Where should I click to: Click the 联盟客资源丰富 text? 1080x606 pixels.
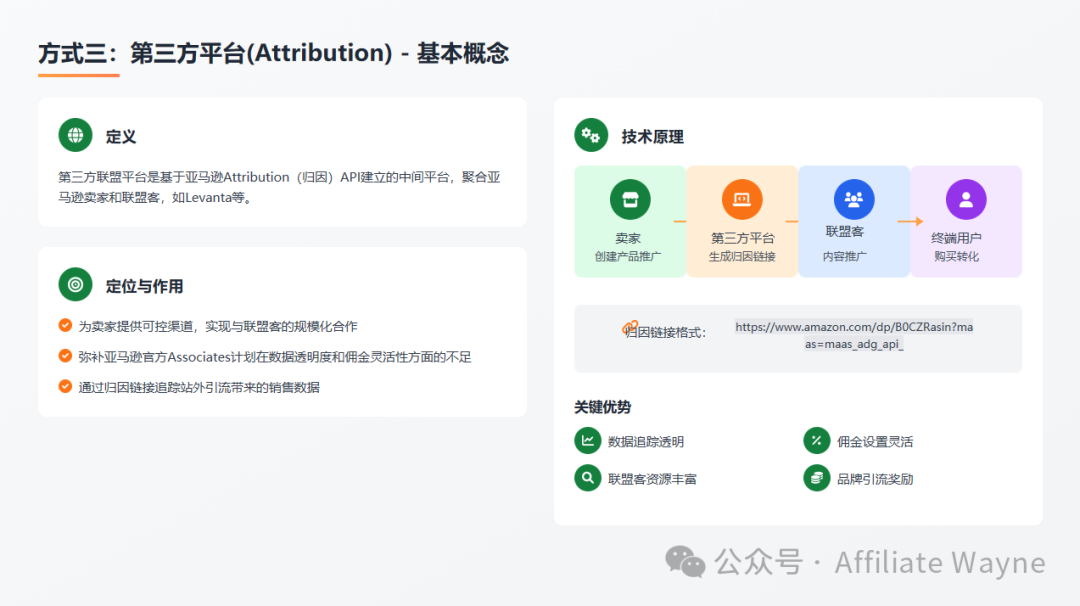(652, 479)
